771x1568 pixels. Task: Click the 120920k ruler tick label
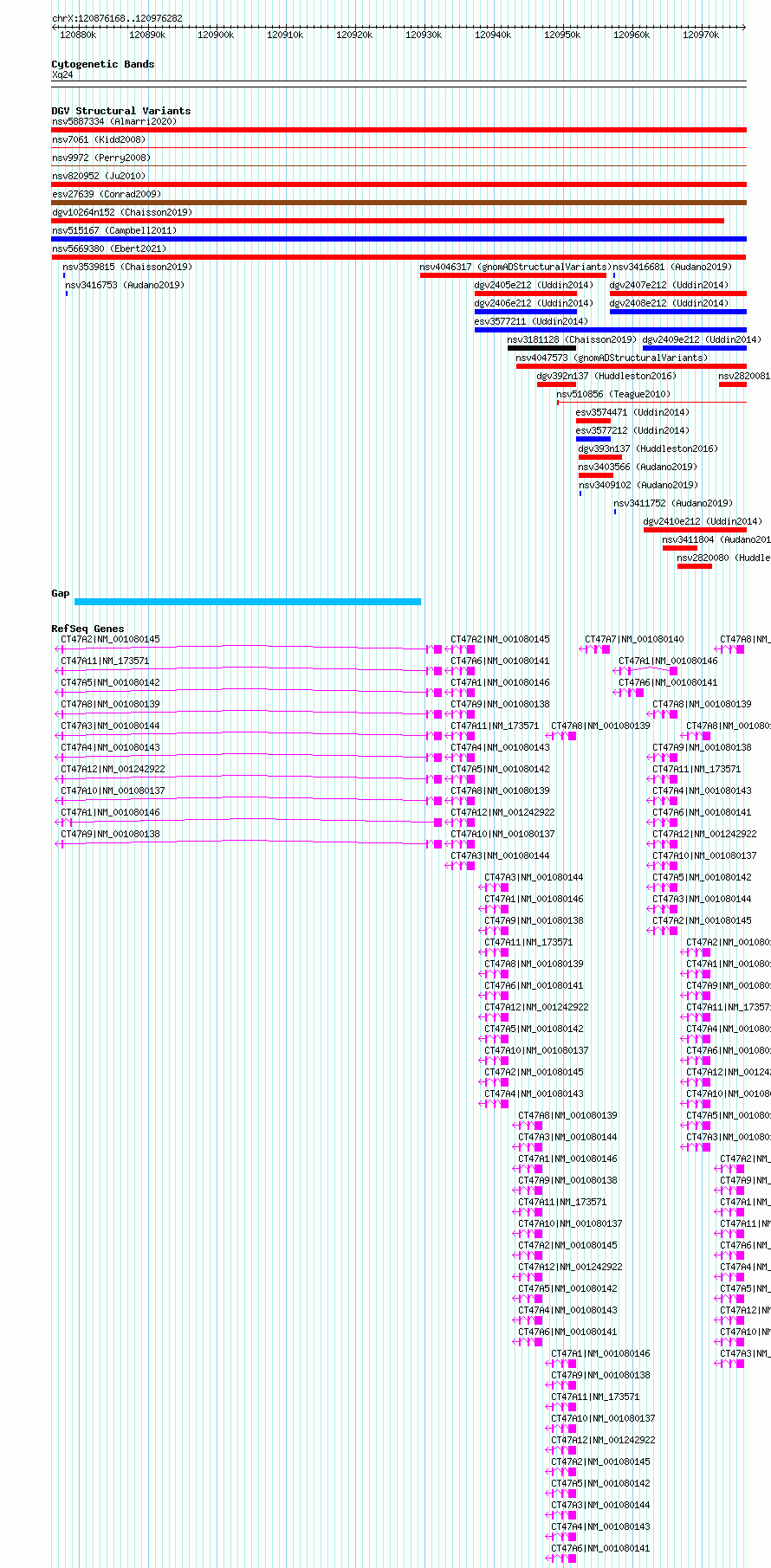[x=354, y=35]
